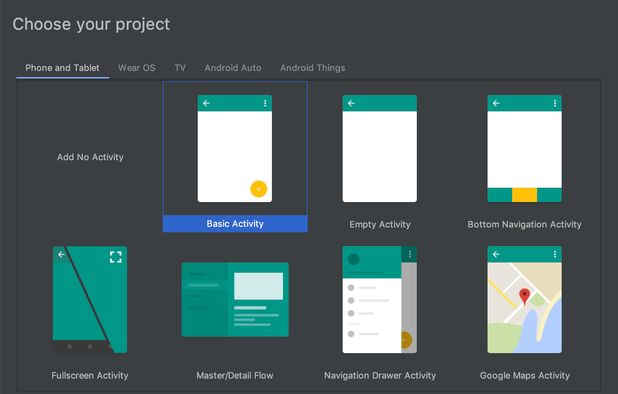618x394 pixels.
Task: Click back arrow in Empty Activity preview
Action: [351, 103]
